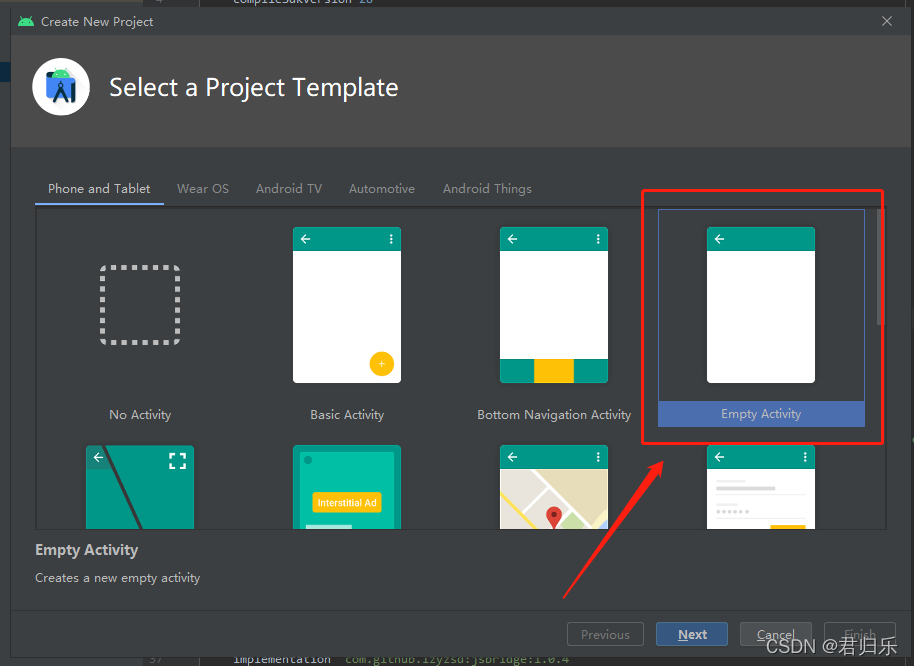Click the Next button
Viewport: 914px width, 666px height.
pyautogui.click(x=691, y=633)
